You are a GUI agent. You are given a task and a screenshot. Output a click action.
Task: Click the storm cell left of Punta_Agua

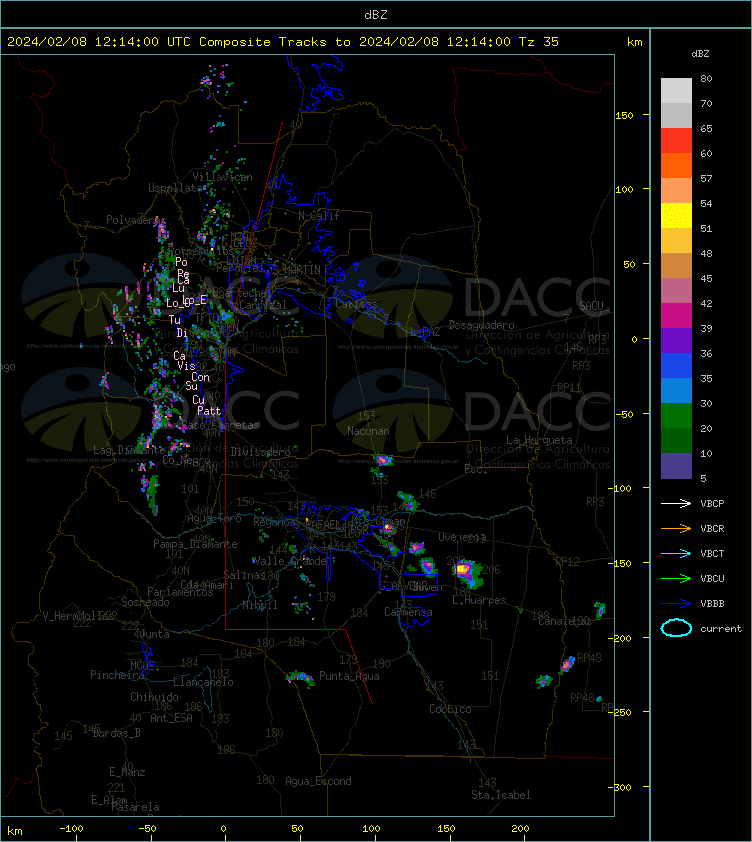(x=300, y=678)
